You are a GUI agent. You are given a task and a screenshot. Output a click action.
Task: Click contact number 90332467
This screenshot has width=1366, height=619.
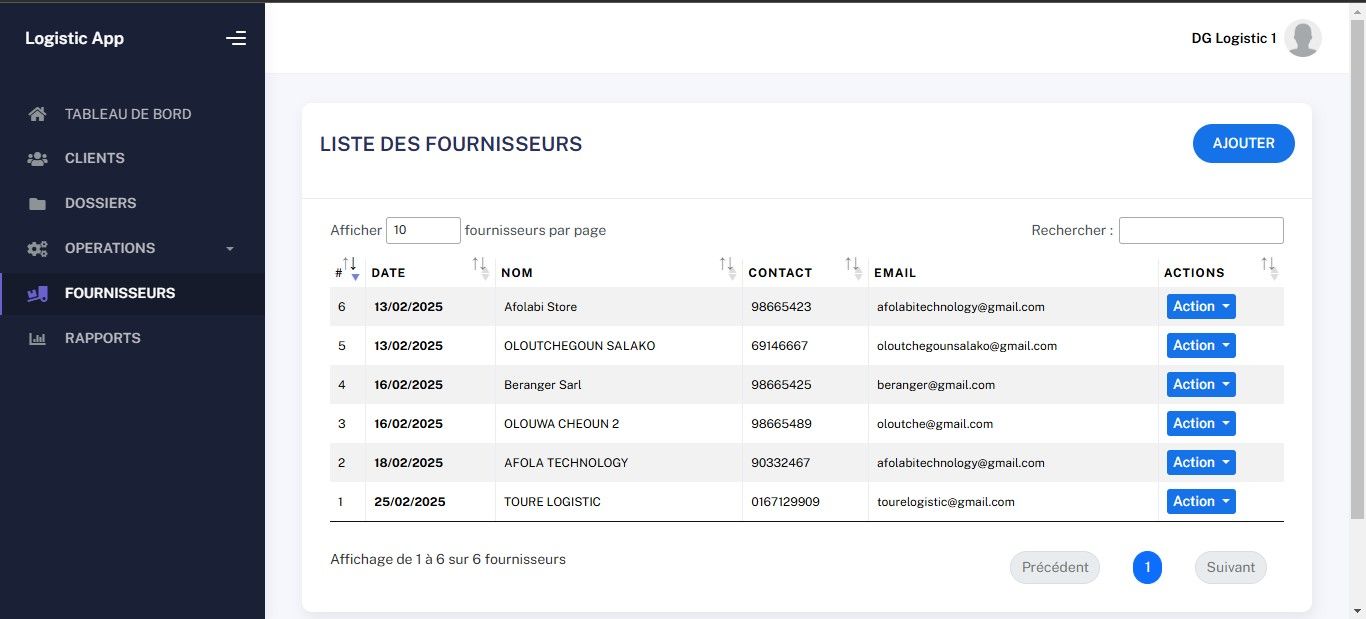click(781, 463)
